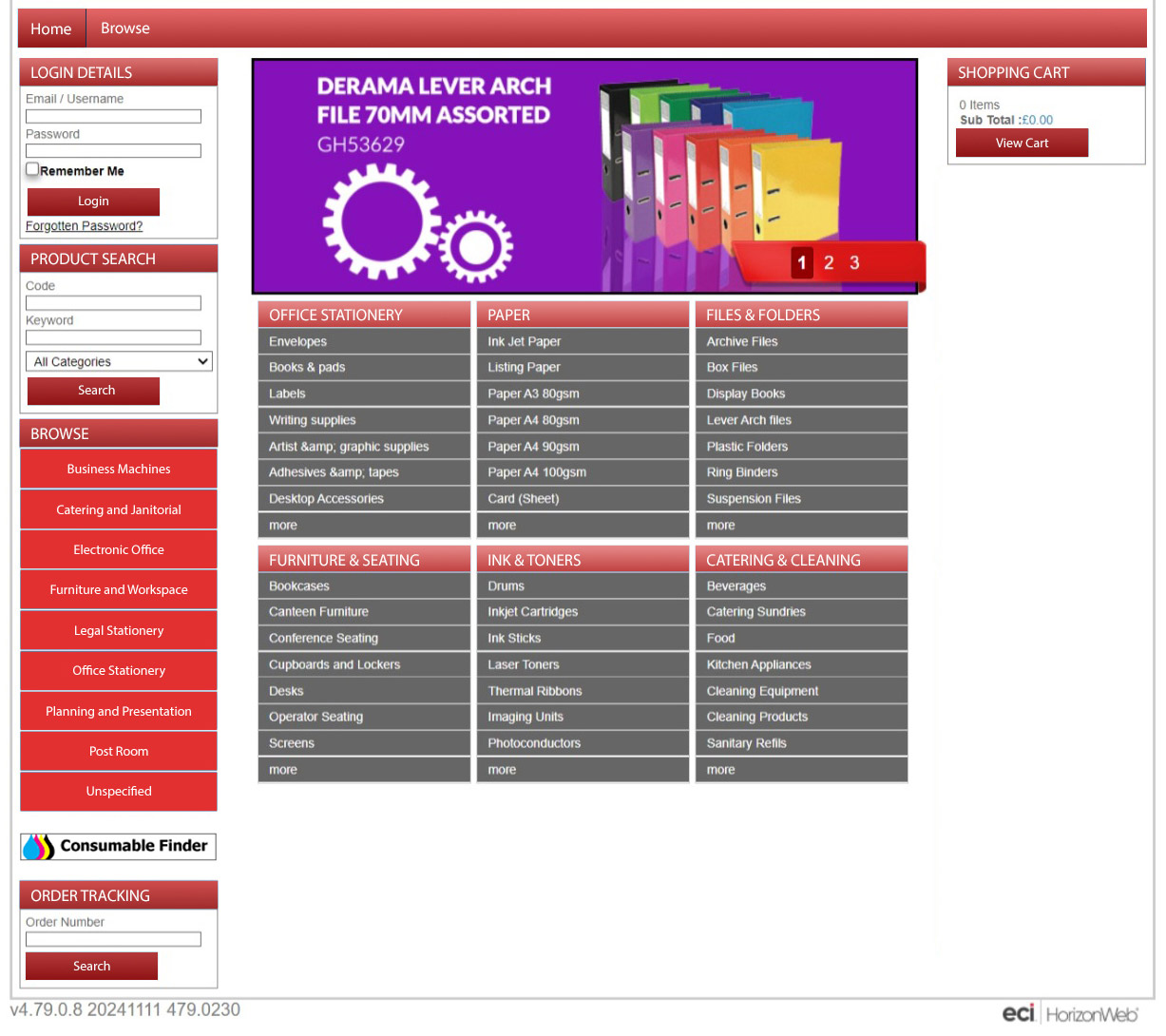This screenshot has height=1036, width=1166.
Task: Focus the Password field
Action: (113, 151)
